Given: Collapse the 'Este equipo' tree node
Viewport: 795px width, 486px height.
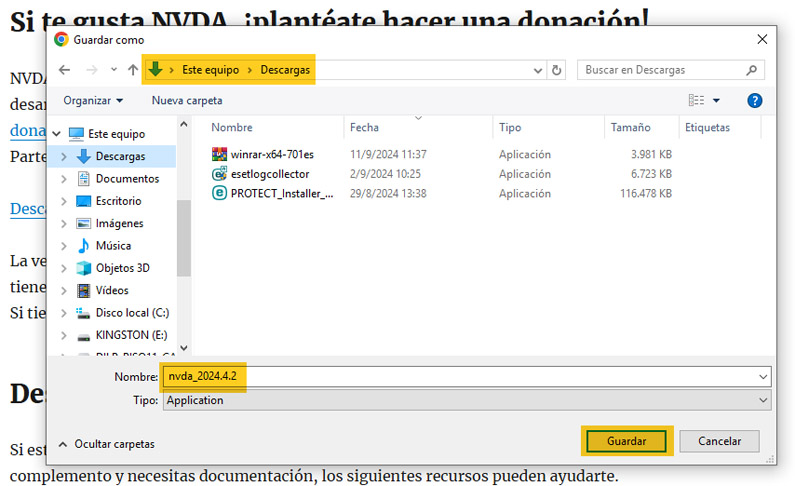Looking at the screenshot, I should point(57,134).
